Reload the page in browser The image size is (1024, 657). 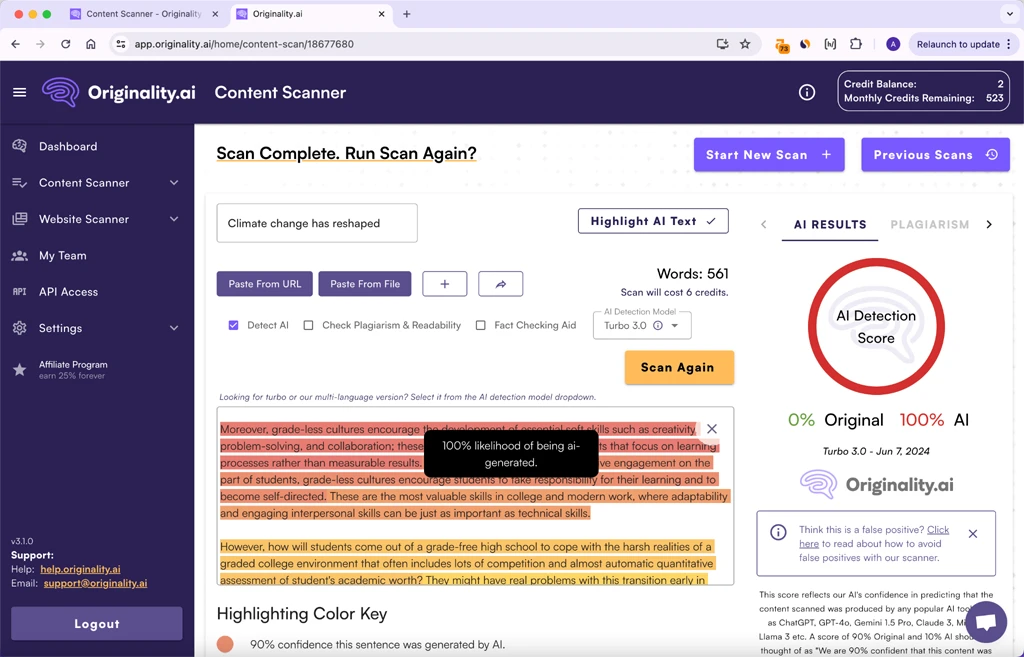[x=65, y=44]
